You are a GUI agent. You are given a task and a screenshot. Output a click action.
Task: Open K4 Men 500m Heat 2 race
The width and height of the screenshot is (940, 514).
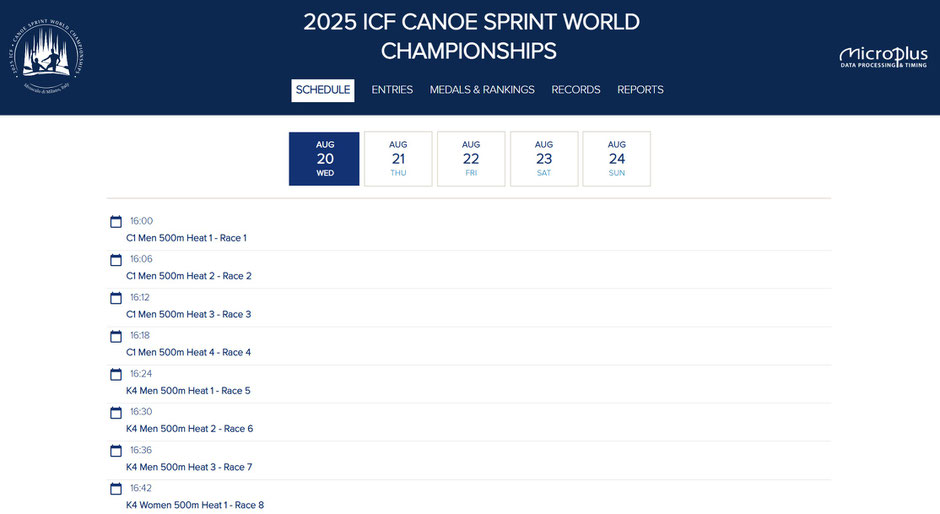[189, 429]
